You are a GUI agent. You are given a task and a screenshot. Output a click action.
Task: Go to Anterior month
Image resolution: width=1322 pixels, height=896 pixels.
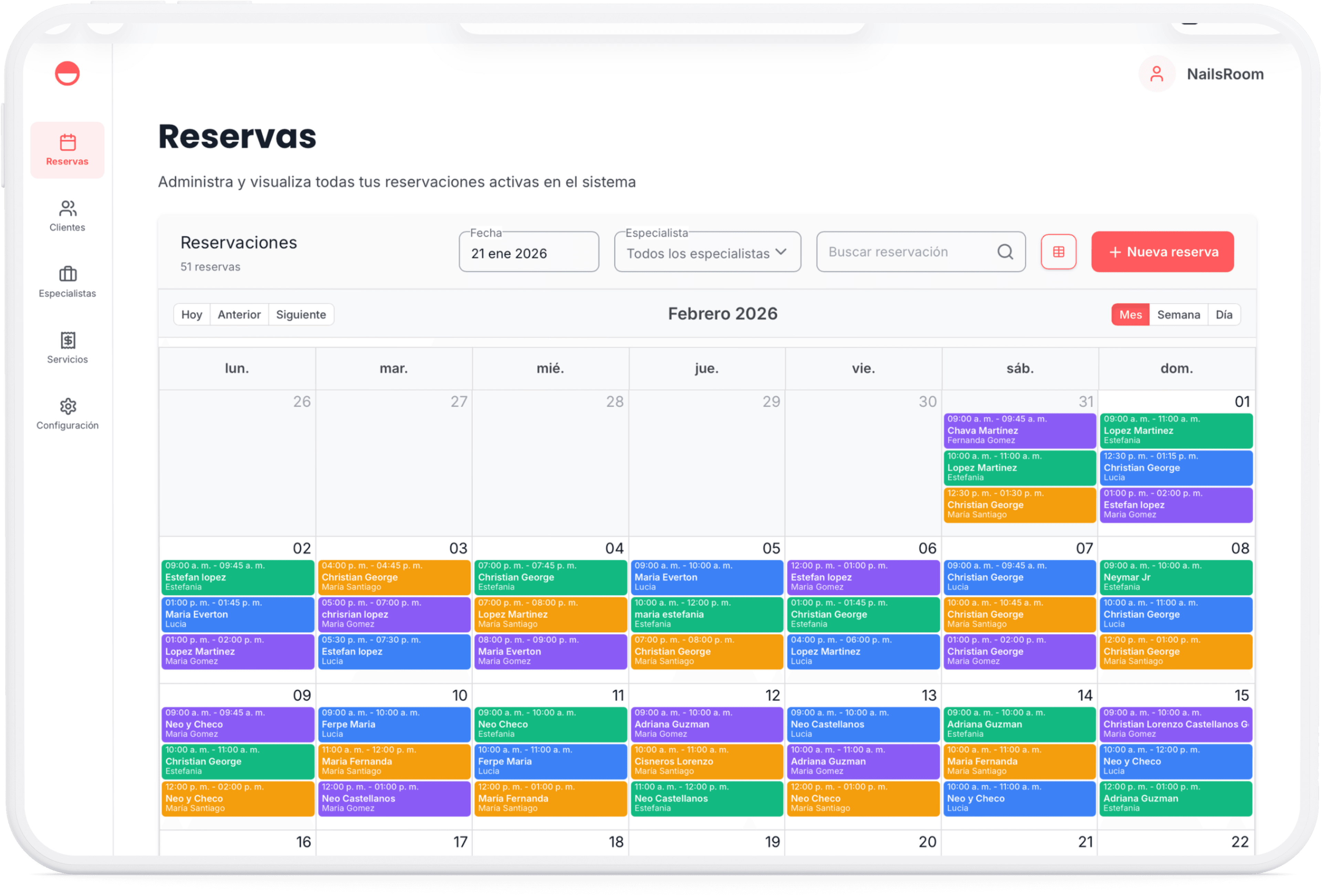pos(239,315)
